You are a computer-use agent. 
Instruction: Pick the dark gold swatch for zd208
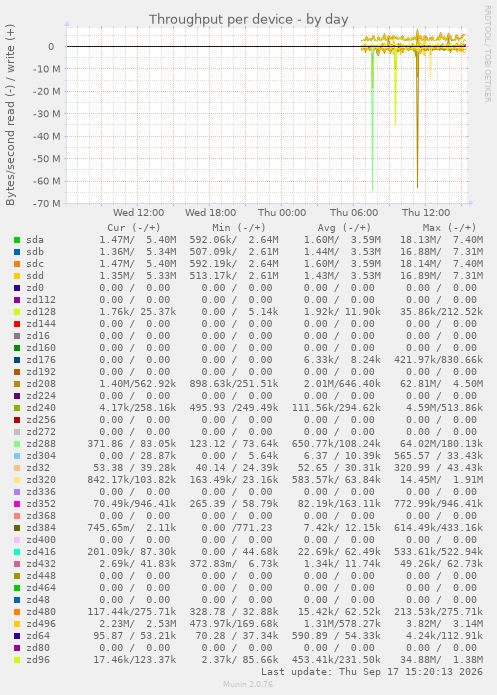[17, 384]
